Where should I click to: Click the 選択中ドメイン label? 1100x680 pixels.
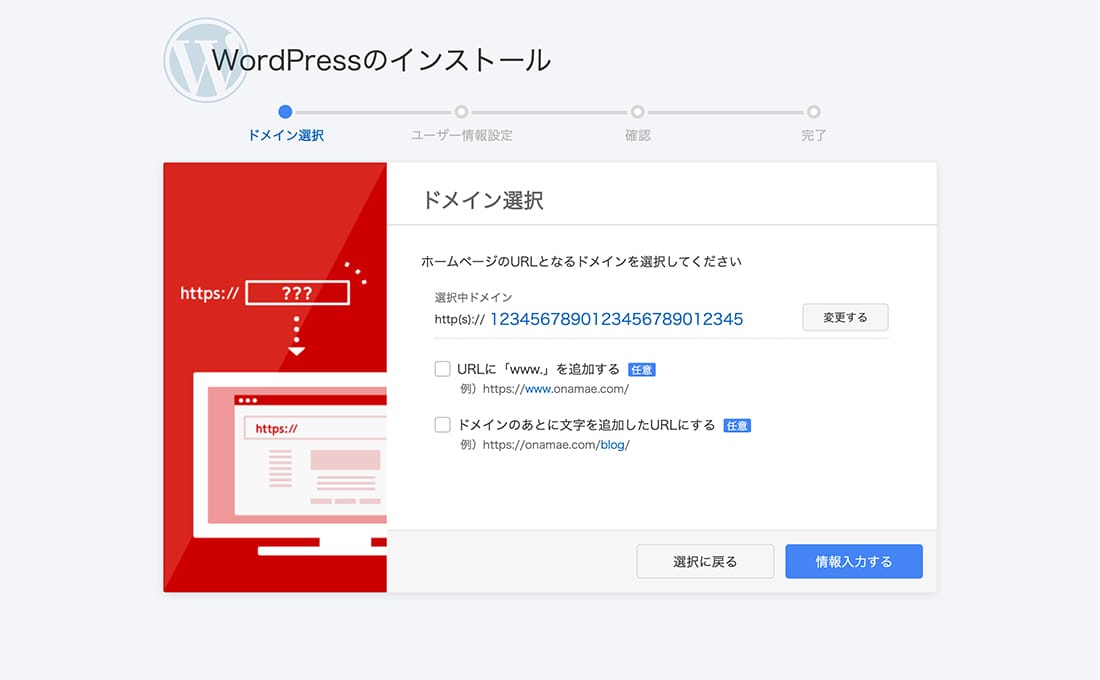tap(474, 298)
